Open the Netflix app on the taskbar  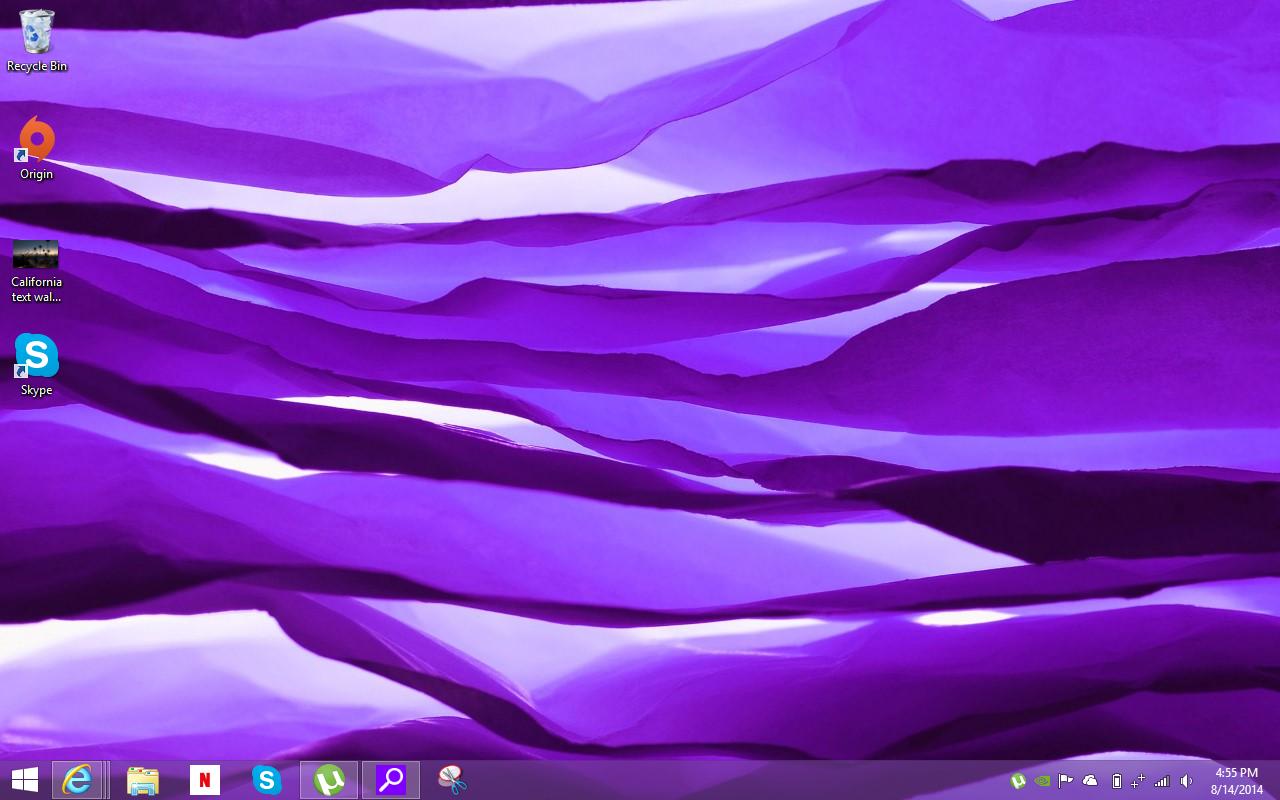click(x=205, y=780)
